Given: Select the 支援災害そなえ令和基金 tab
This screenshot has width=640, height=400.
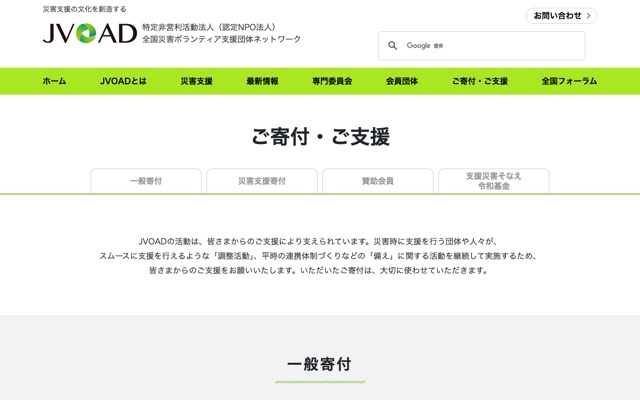Looking at the screenshot, I should [494, 181].
